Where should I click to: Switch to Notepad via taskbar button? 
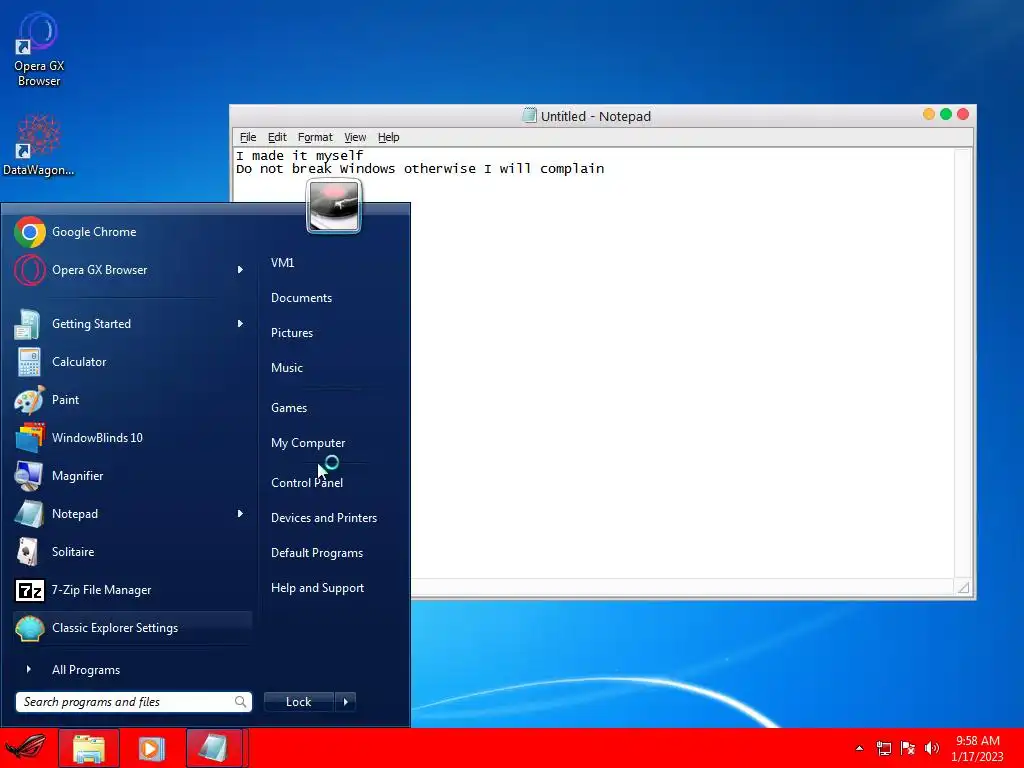215,748
